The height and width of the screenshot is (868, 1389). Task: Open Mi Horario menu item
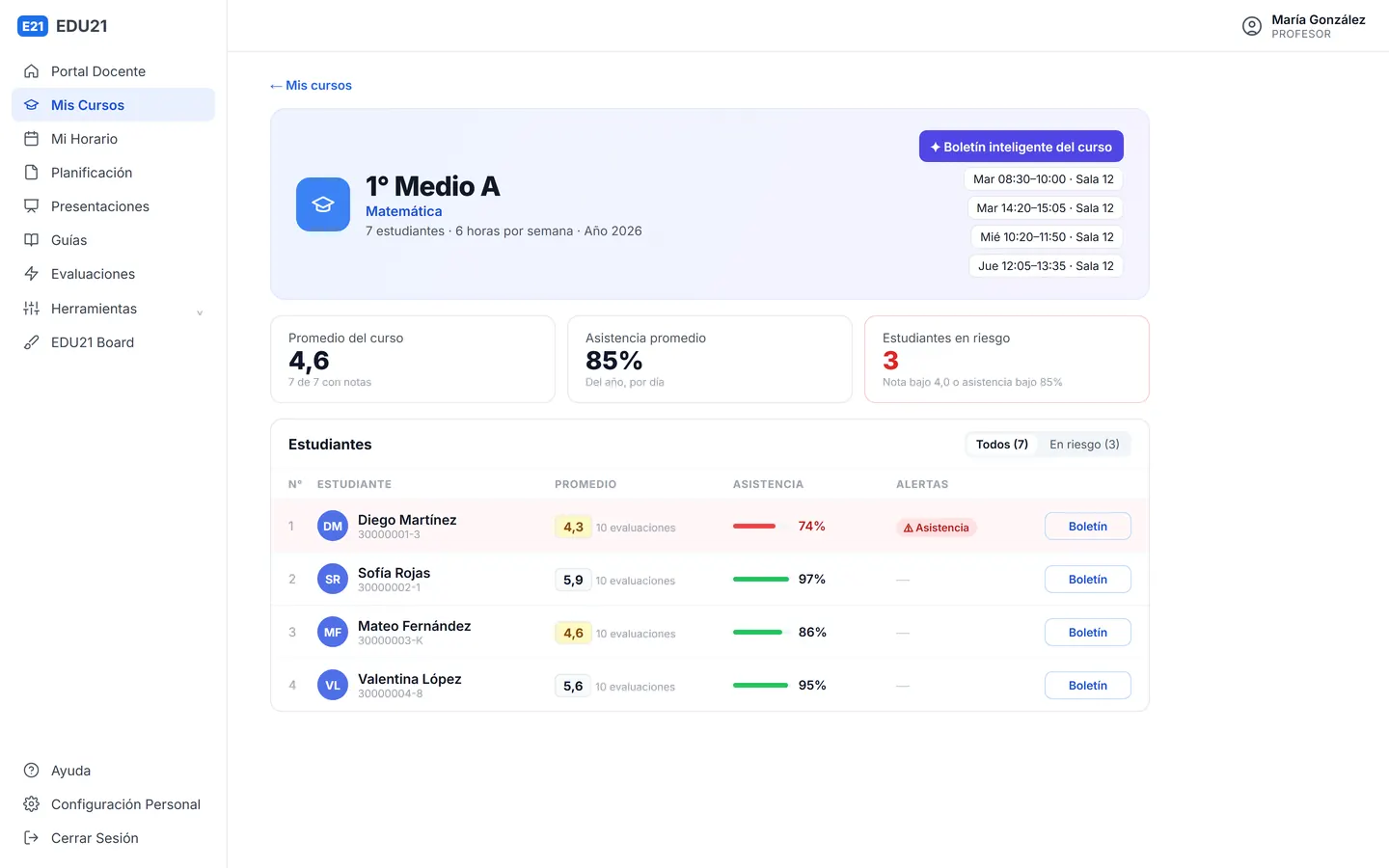point(113,139)
